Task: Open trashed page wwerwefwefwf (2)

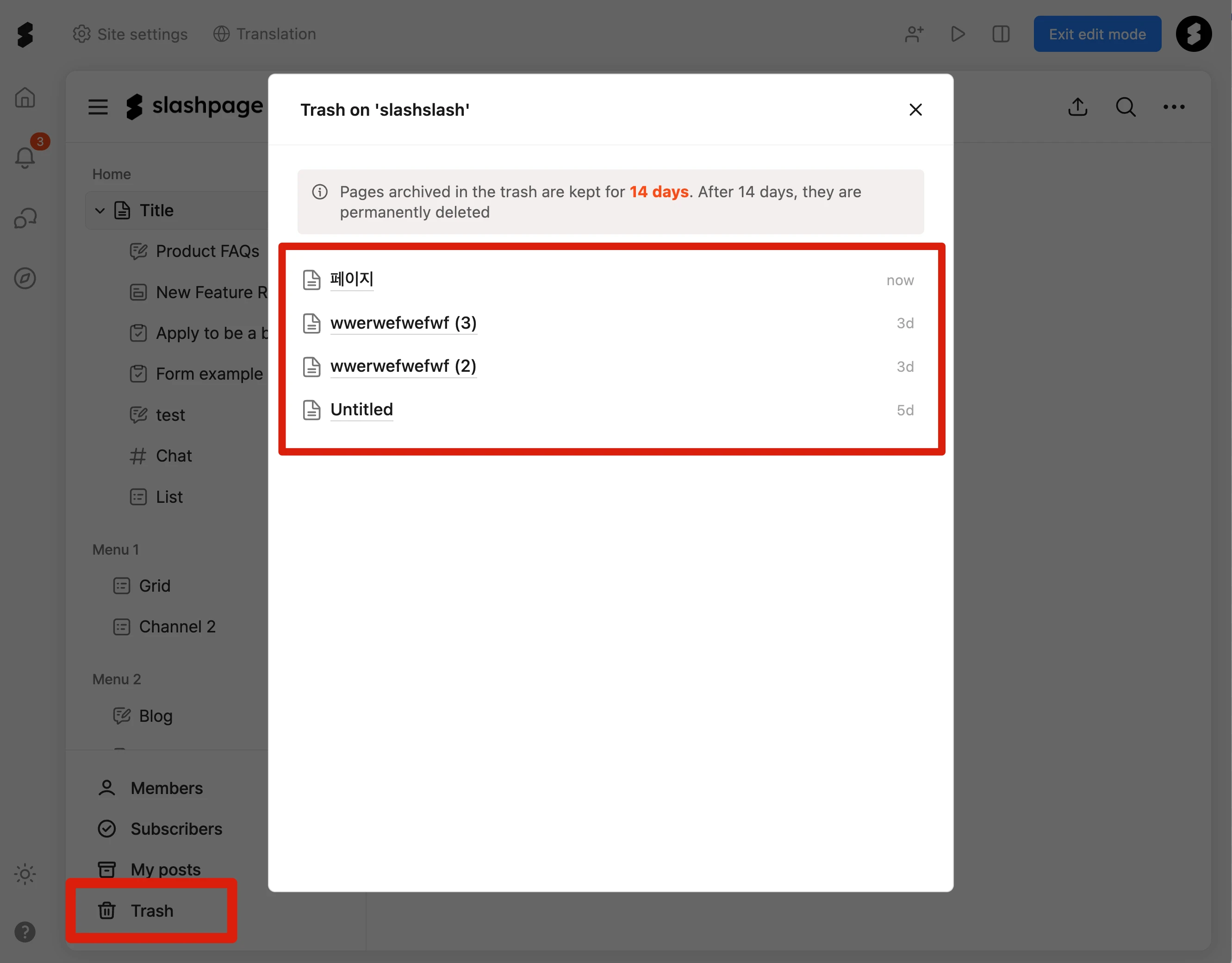Action: [403, 366]
